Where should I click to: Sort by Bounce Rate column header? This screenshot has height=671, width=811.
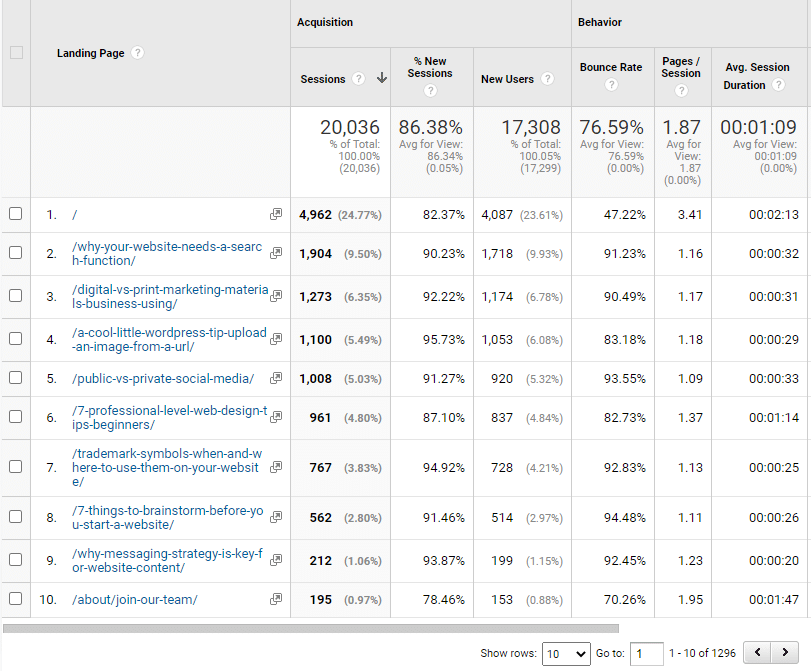[611, 67]
